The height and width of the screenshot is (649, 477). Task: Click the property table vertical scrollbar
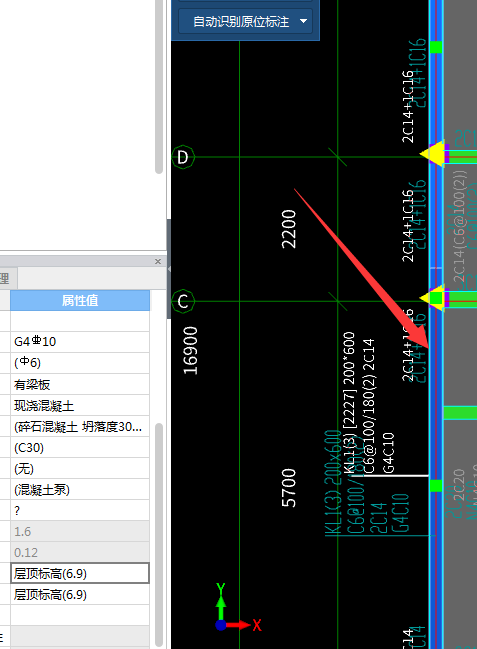point(159,534)
